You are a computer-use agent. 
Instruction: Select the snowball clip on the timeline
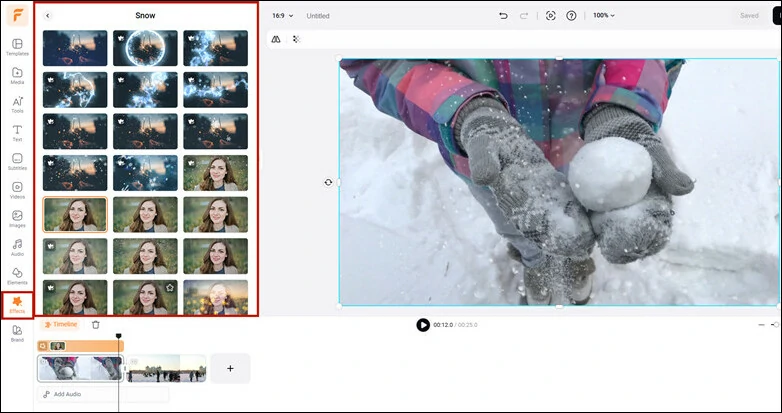point(80,369)
